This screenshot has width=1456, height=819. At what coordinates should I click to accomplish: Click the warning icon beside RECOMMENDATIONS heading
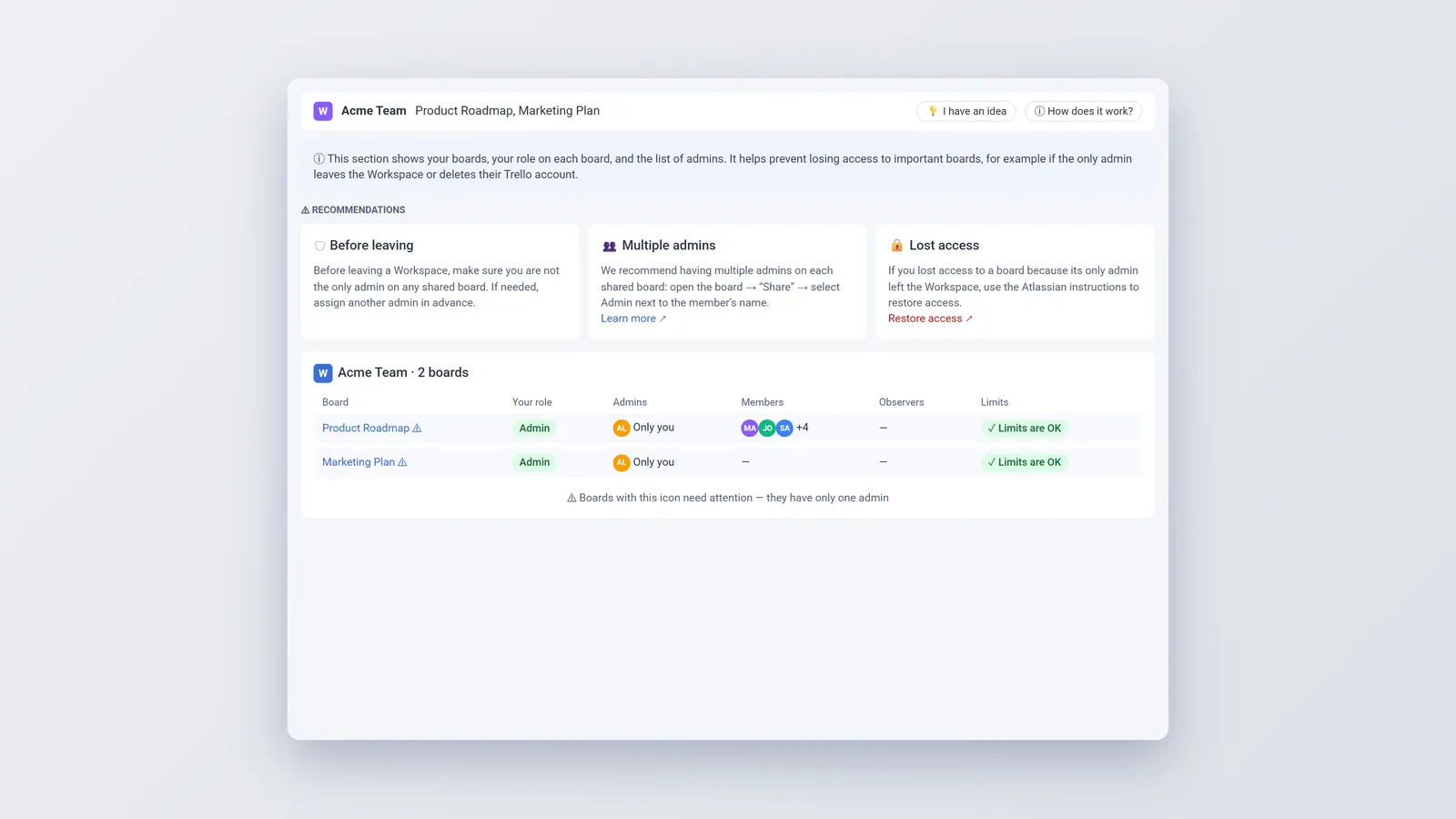pos(306,210)
